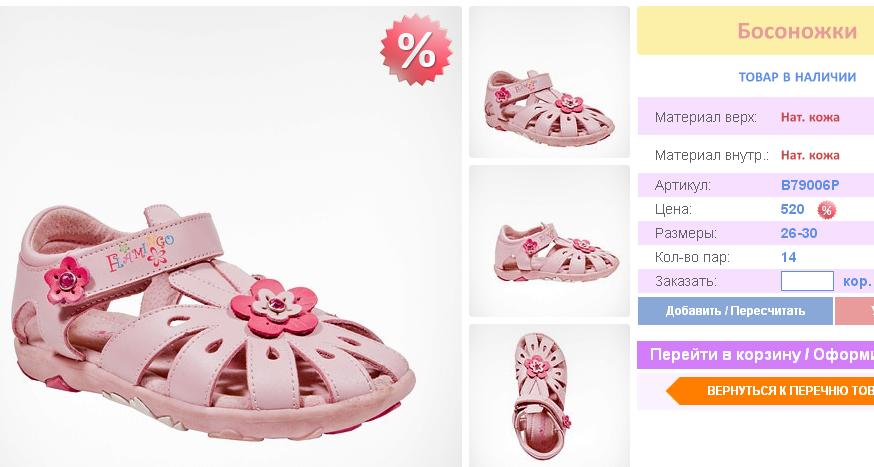The height and width of the screenshot is (467, 874).
Task: Click the price value 520
Action: click(x=792, y=209)
